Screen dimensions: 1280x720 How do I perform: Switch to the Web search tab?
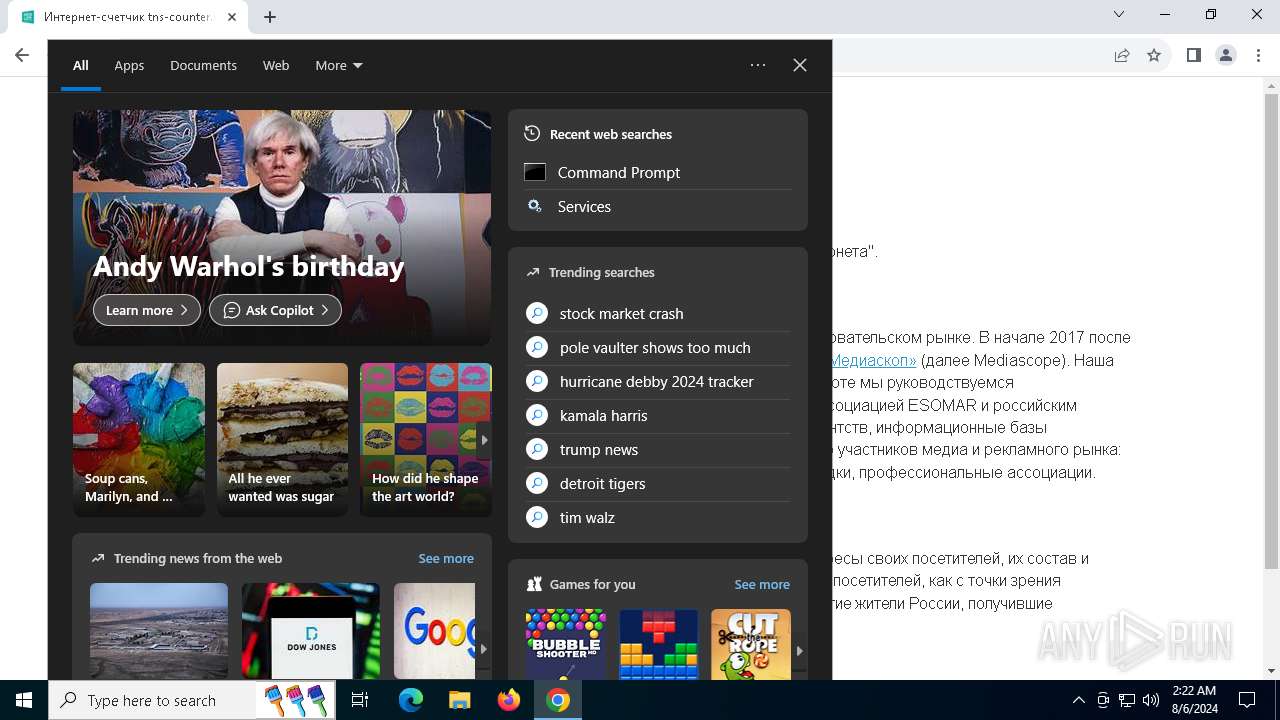pos(276,65)
